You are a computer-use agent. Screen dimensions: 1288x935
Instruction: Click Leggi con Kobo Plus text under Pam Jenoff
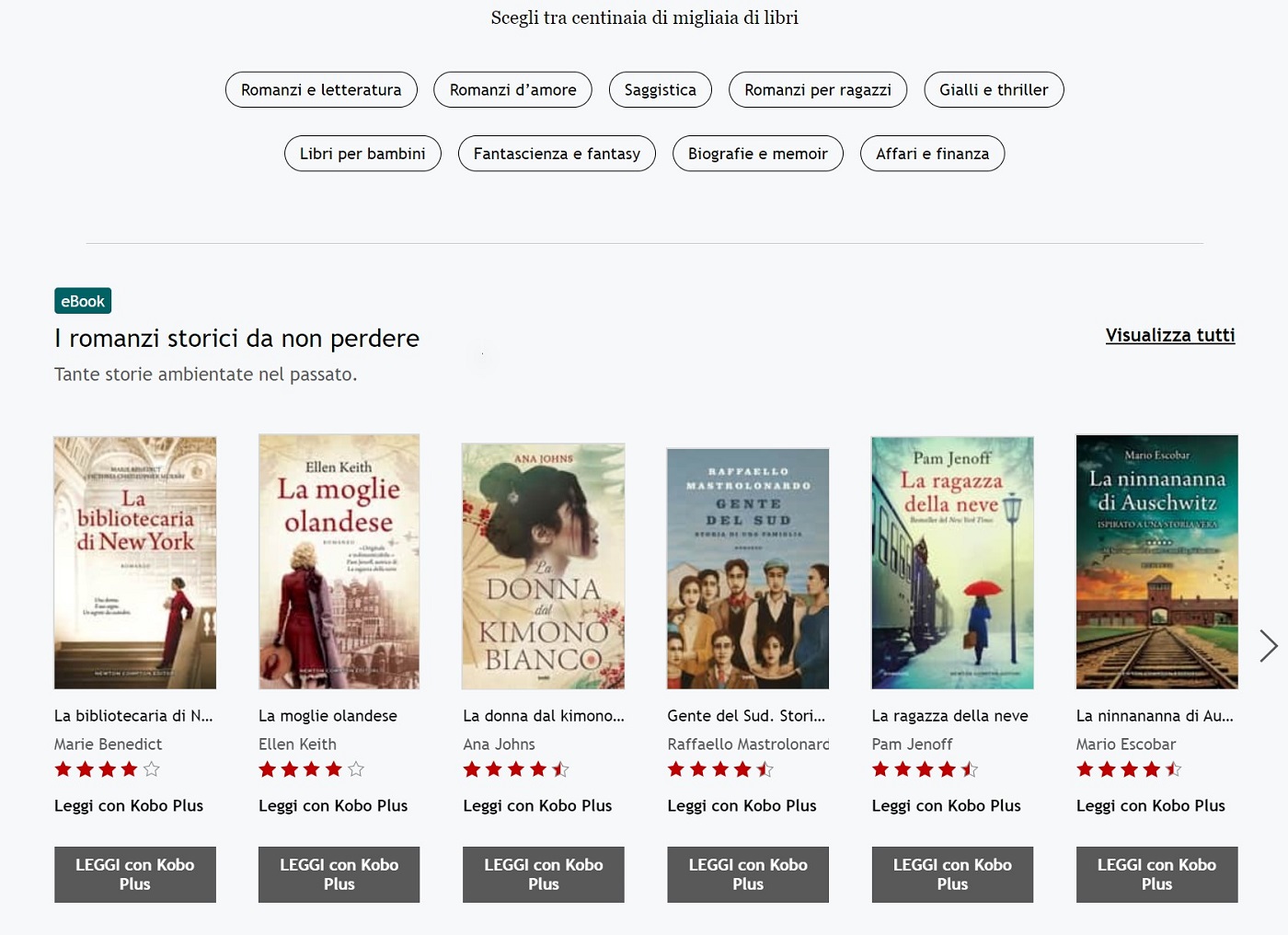pos(946,805)
